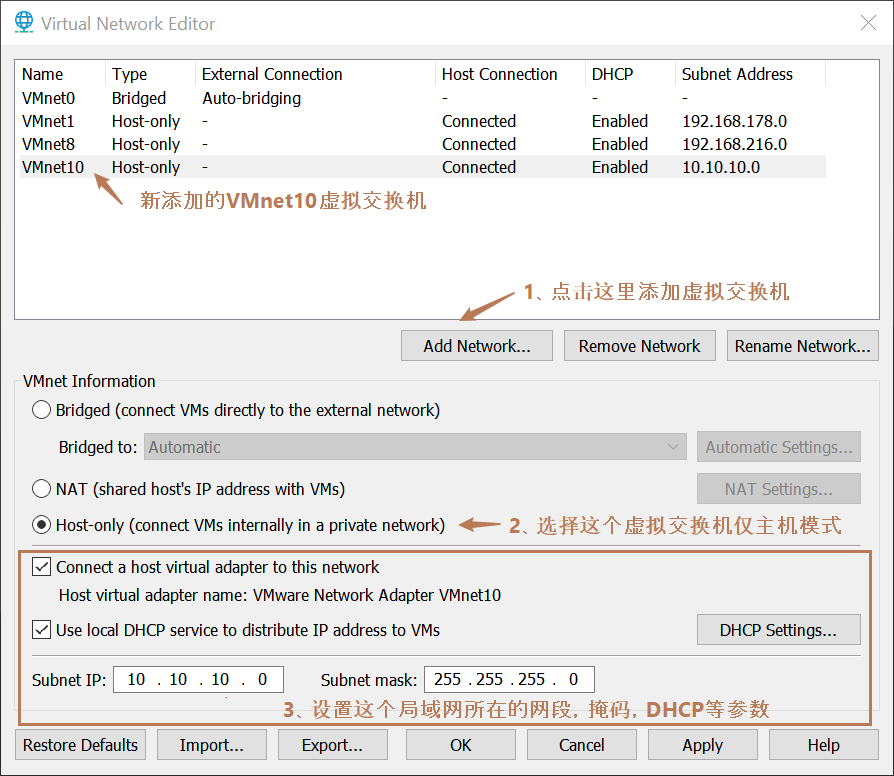Click the Cancel button
The width and height of the screenshot is (894, 776).
click(582, 745)
